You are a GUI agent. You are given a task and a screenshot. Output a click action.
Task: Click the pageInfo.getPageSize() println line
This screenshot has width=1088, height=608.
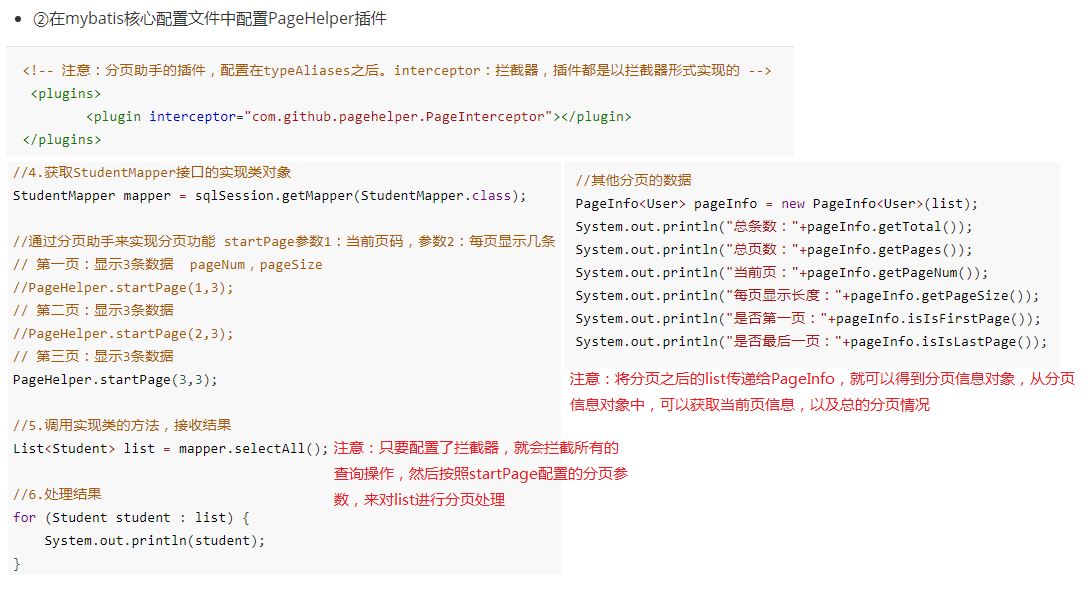point(807,296)
